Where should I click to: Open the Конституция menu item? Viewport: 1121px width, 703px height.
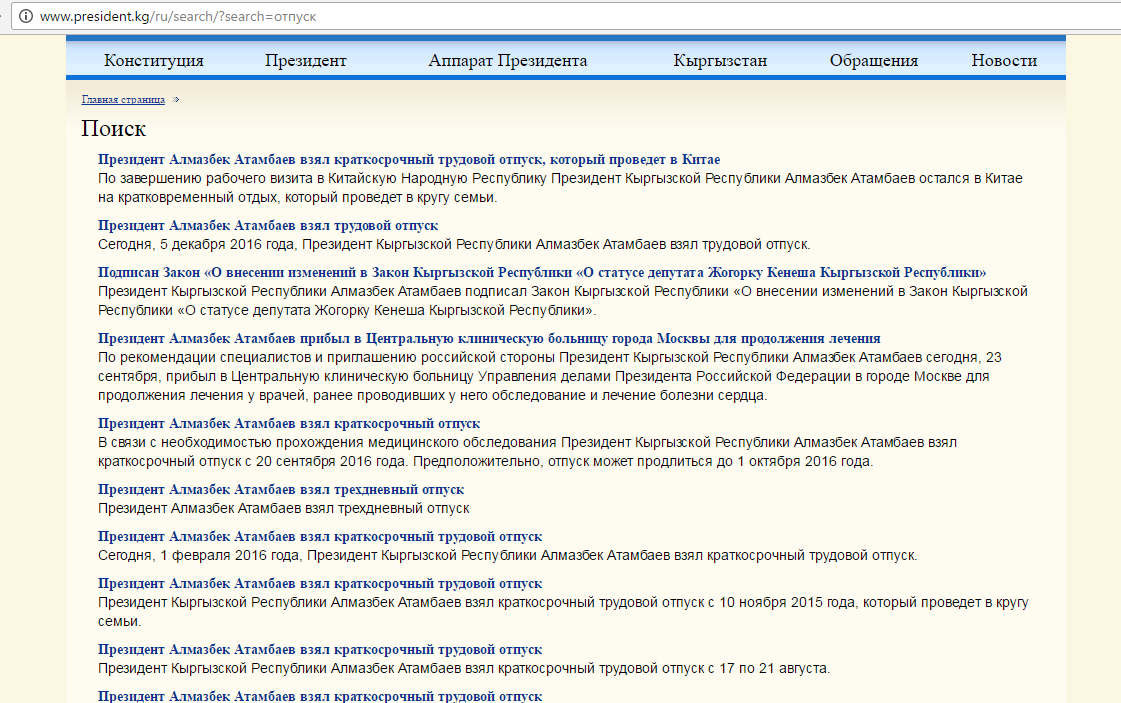click(x=153, y=60)
